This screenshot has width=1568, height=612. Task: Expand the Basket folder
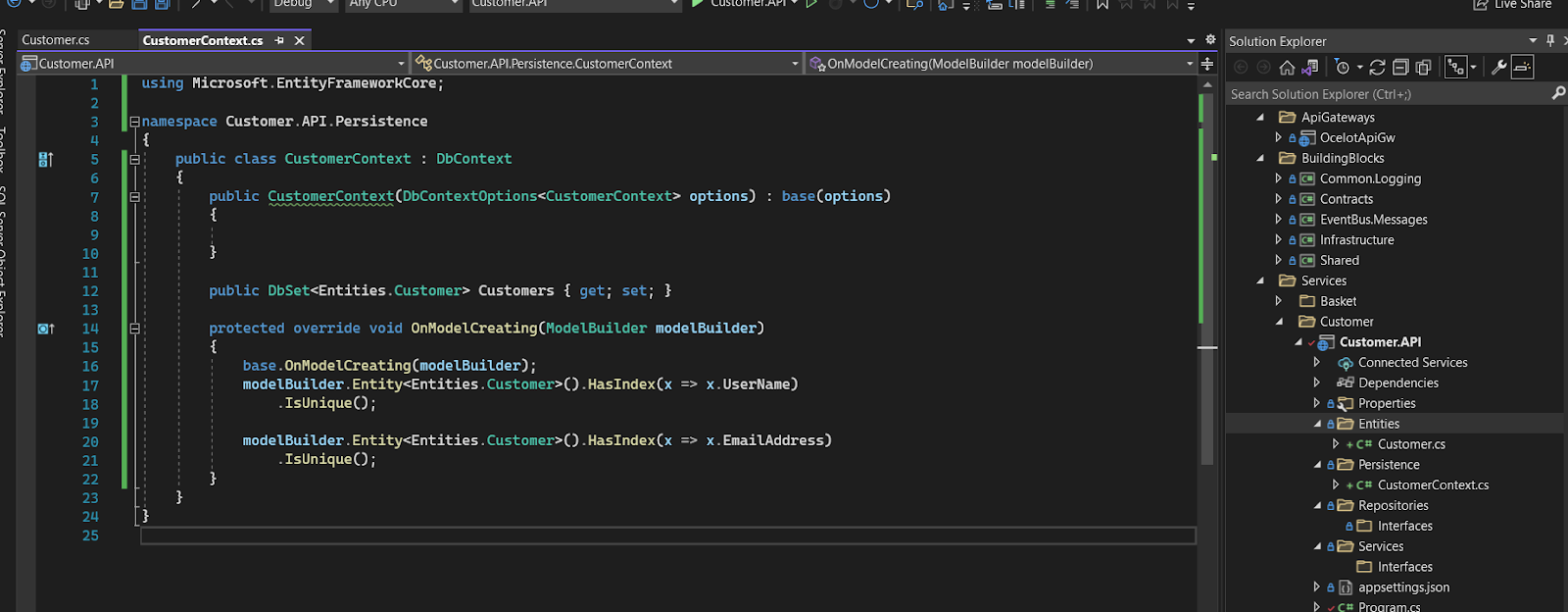tap(1278, 301)
